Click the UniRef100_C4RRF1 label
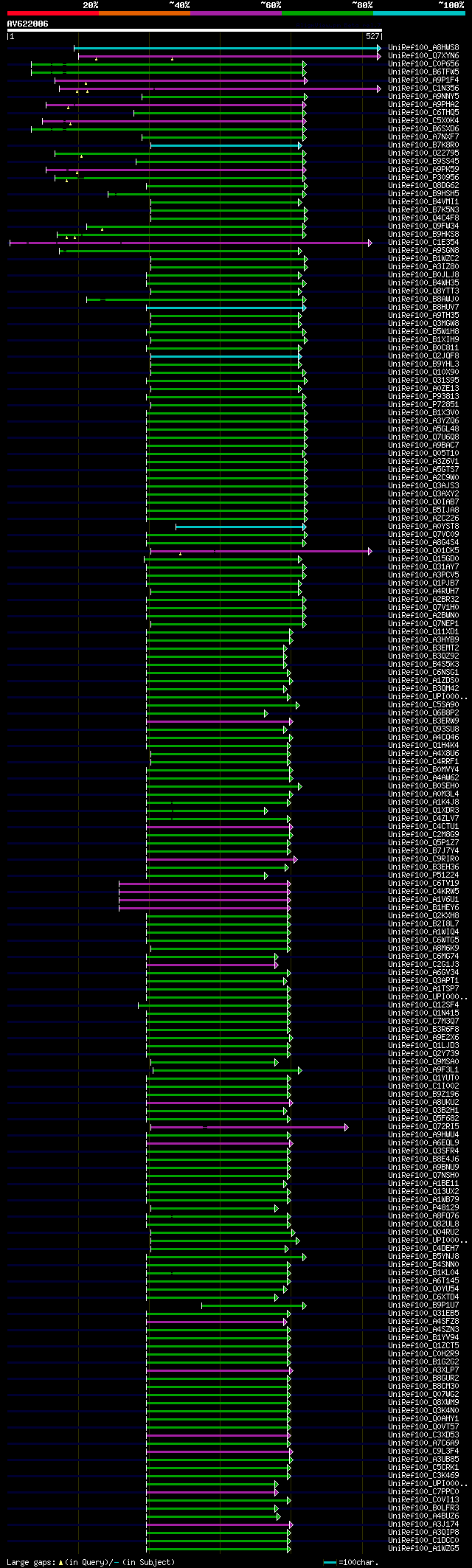 tap(423, 762)
